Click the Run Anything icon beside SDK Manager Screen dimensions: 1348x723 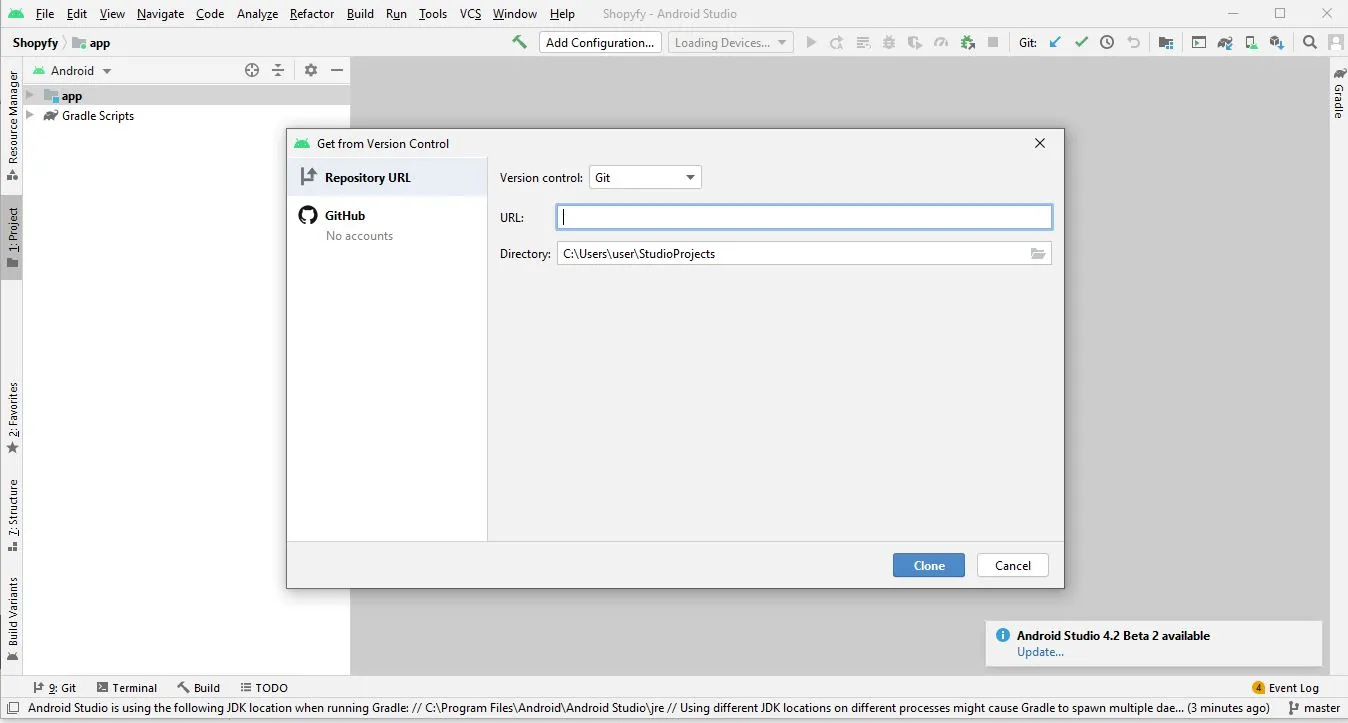coord(1199,42)
